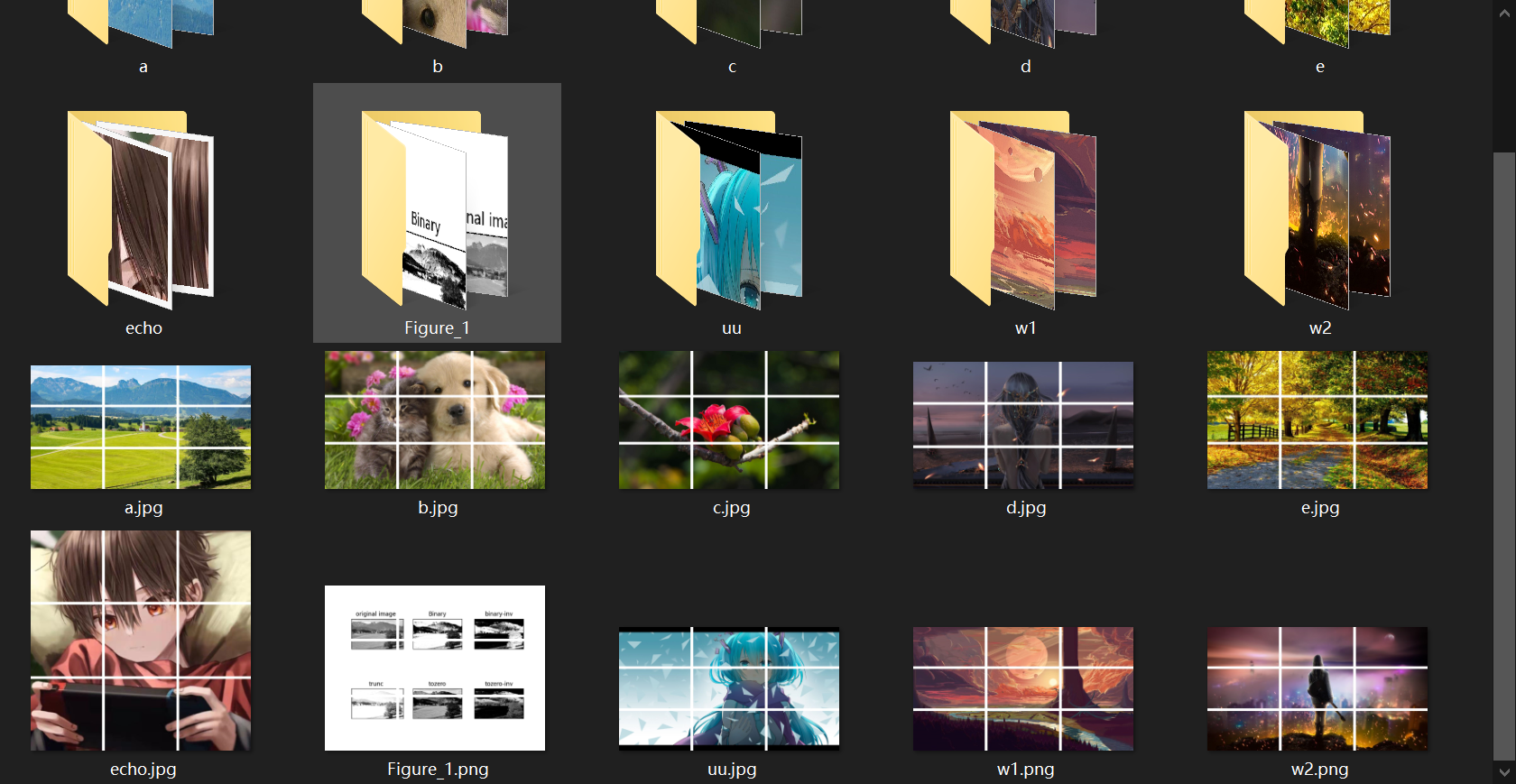Screen dimensions: 1516x784
Task: Click the file name label Figure_1.png
Action: coord(438,770)
